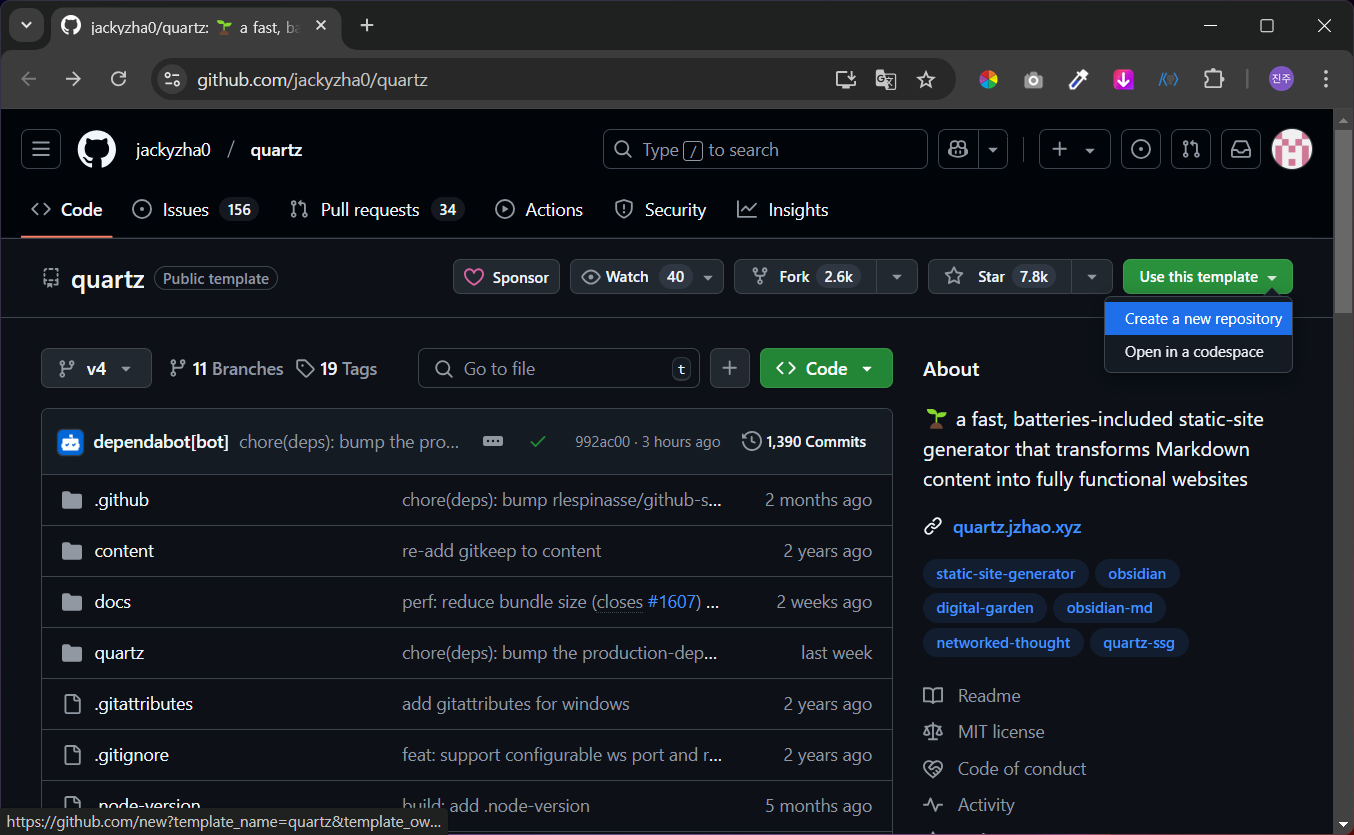Open your notifications inbox
The height and width of the screenshot is (835, 1354).
[1240, 149]
